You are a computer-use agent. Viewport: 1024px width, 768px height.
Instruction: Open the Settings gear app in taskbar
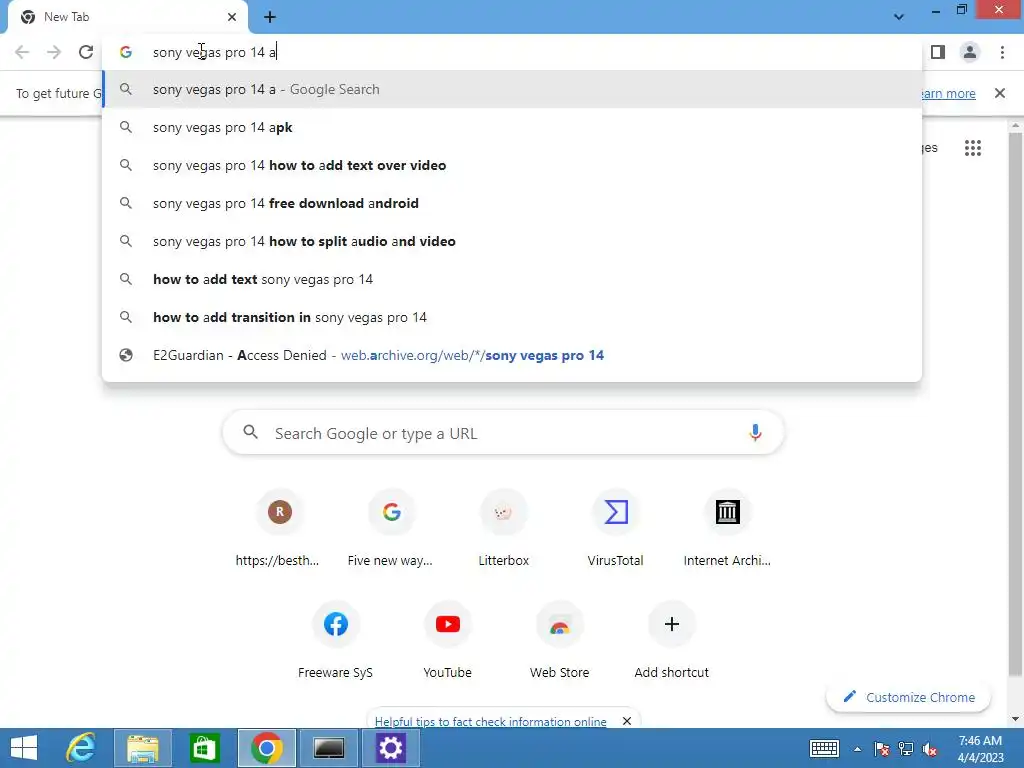(390, 748)
